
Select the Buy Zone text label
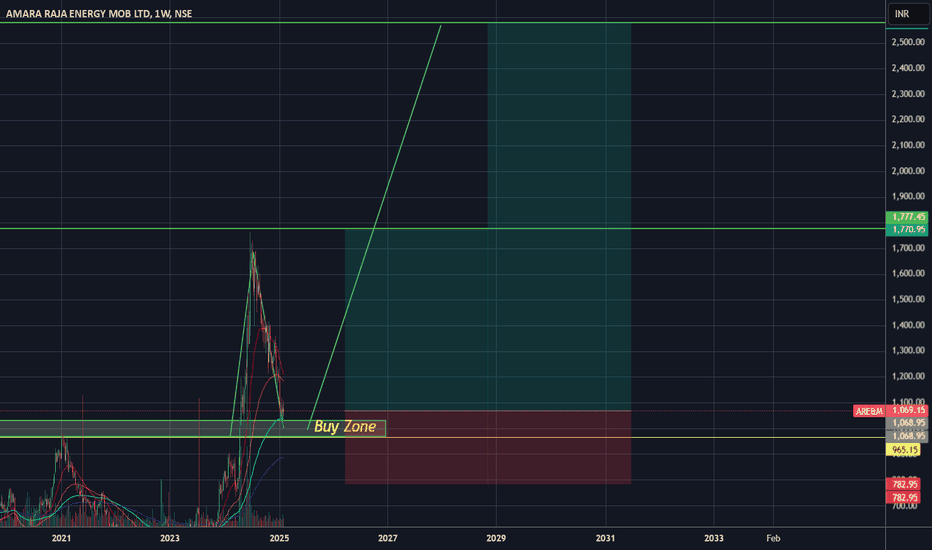coord(345,426)
